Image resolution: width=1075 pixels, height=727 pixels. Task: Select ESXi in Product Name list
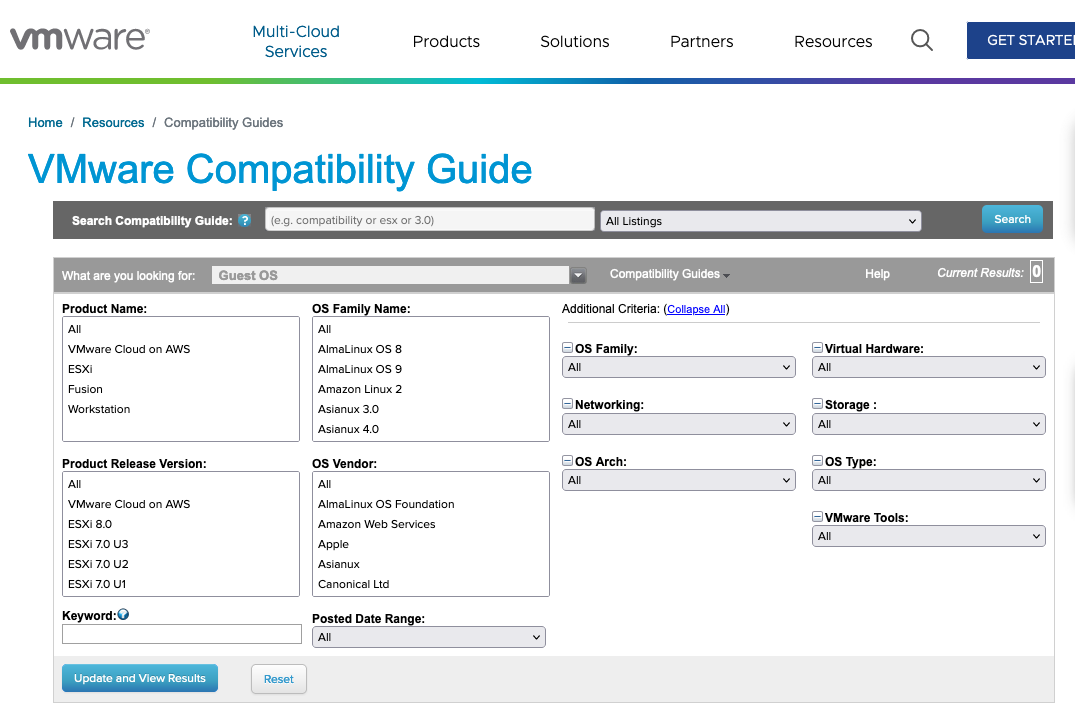pyautogui.click(x=180, y=369)
